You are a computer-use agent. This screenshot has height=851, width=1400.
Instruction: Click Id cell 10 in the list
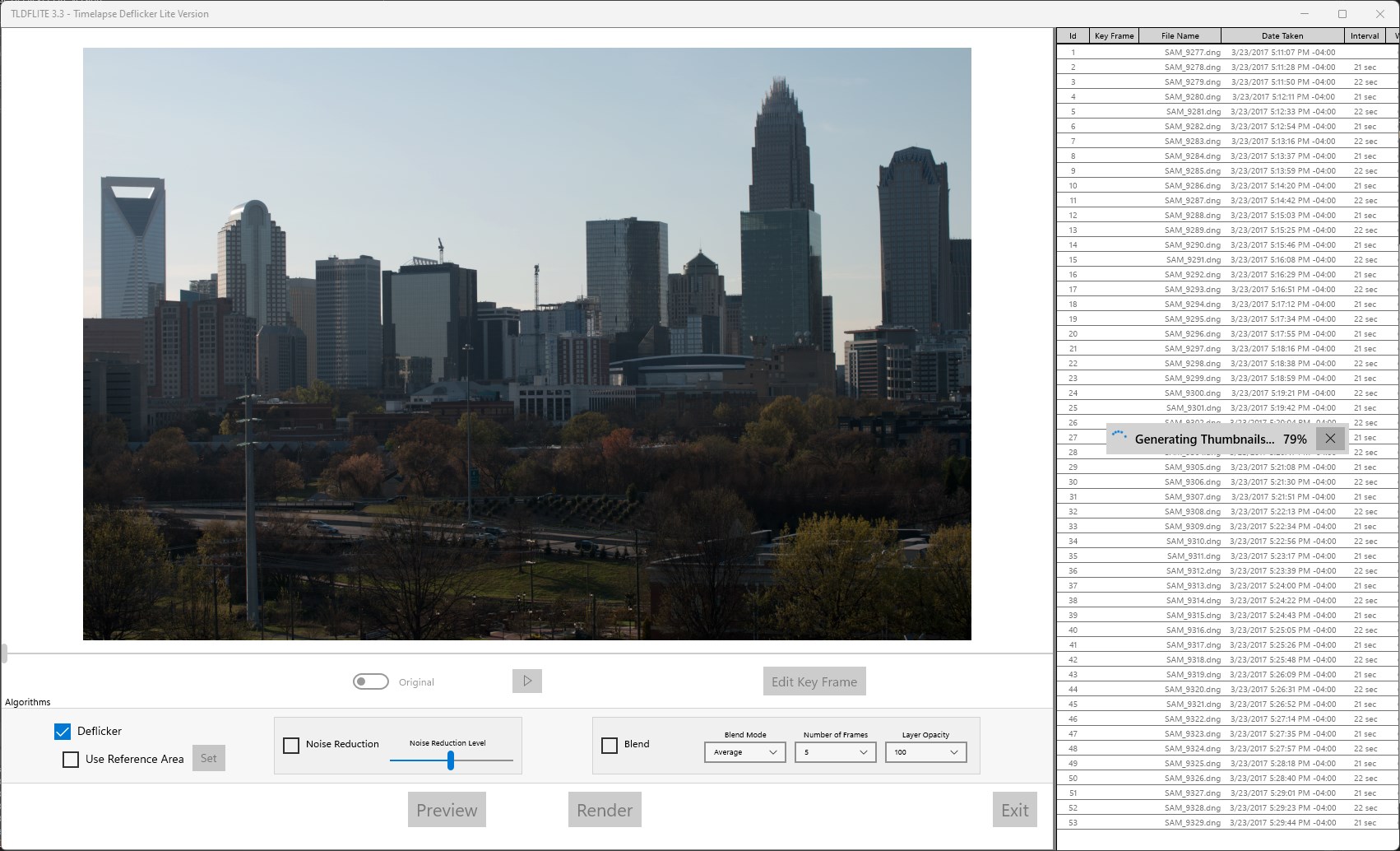coord(1073,185)
